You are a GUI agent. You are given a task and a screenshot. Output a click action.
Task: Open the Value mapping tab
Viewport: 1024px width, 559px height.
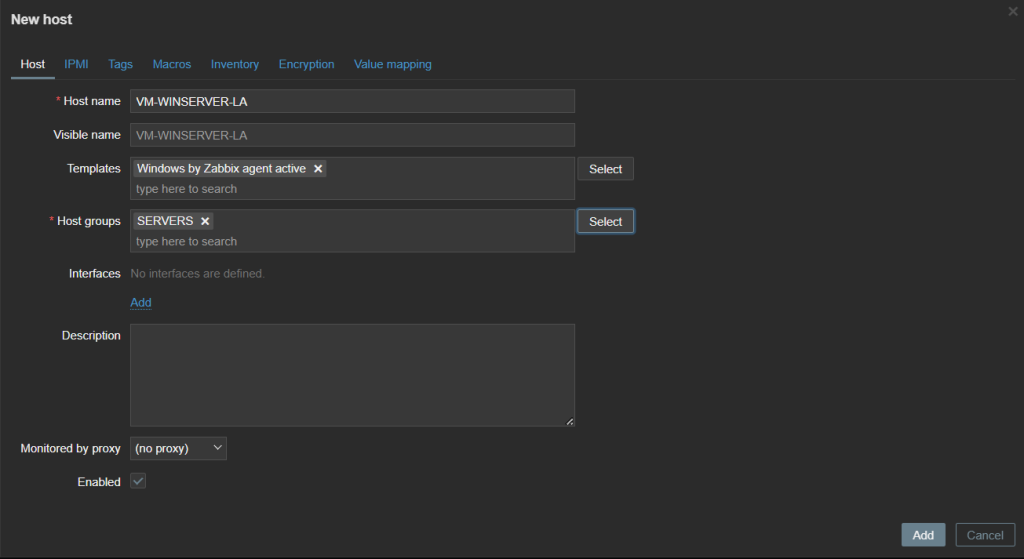click(392, 64)
